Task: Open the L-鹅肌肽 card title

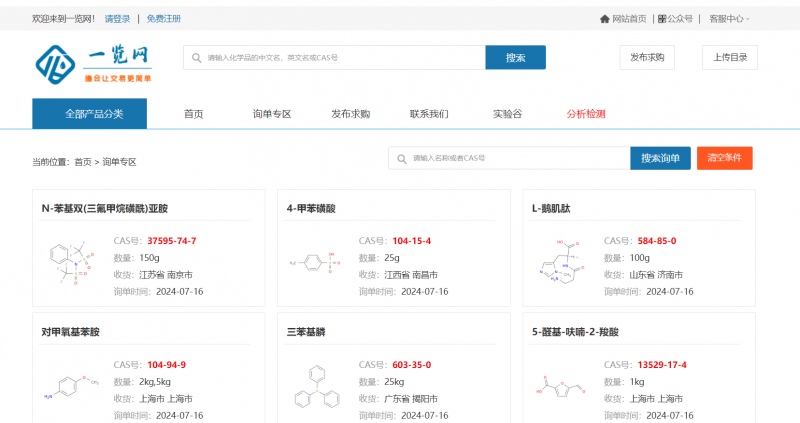Action: point(551,209)
